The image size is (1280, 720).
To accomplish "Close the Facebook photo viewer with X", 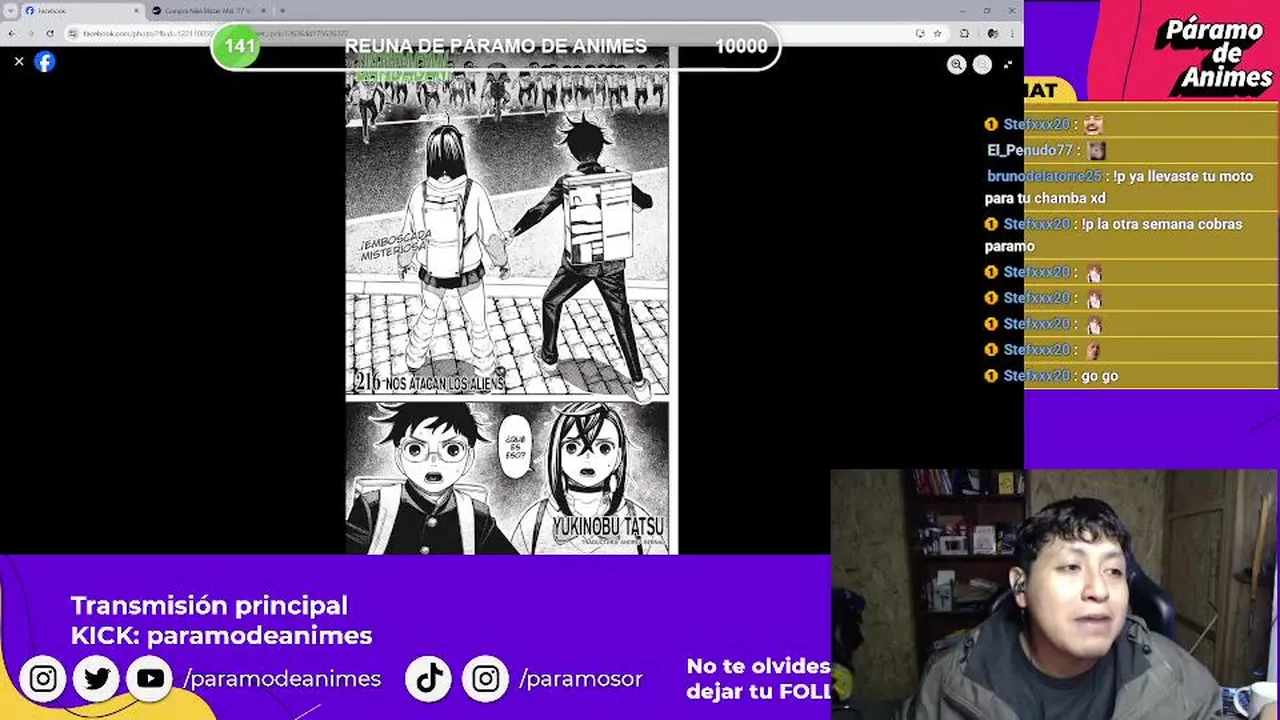I will [x=18, y=62].
